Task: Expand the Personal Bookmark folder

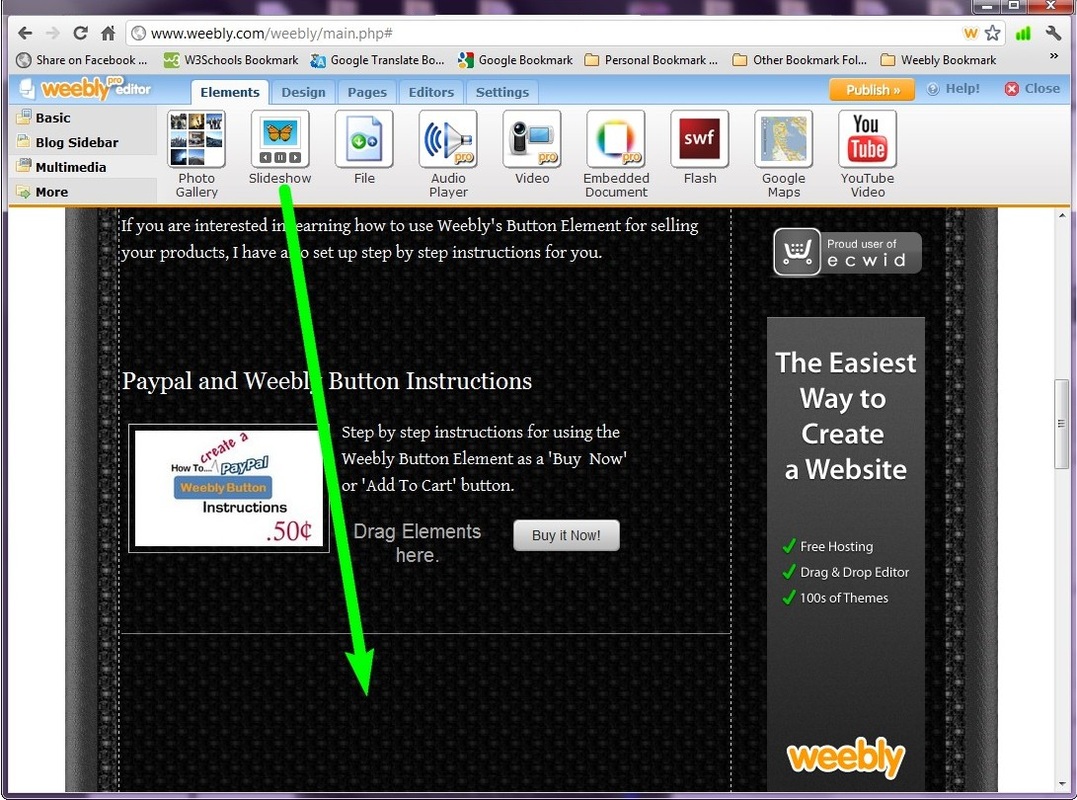Action: [x=651, y=60]
